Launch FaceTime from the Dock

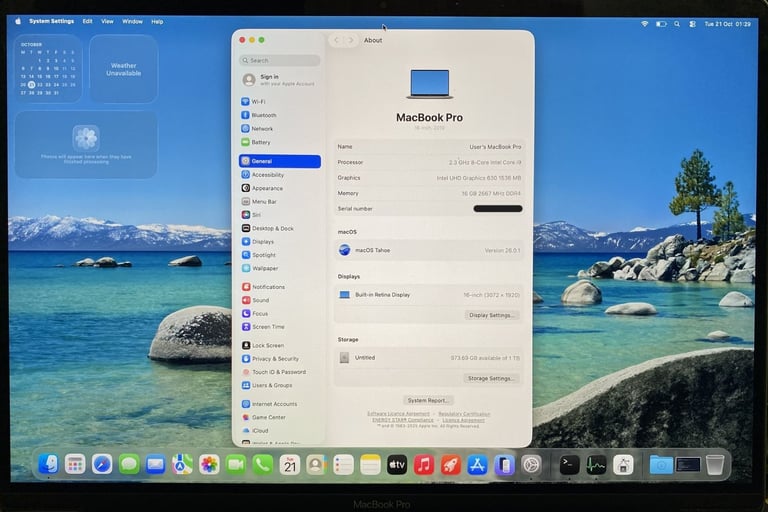point(236,464)
